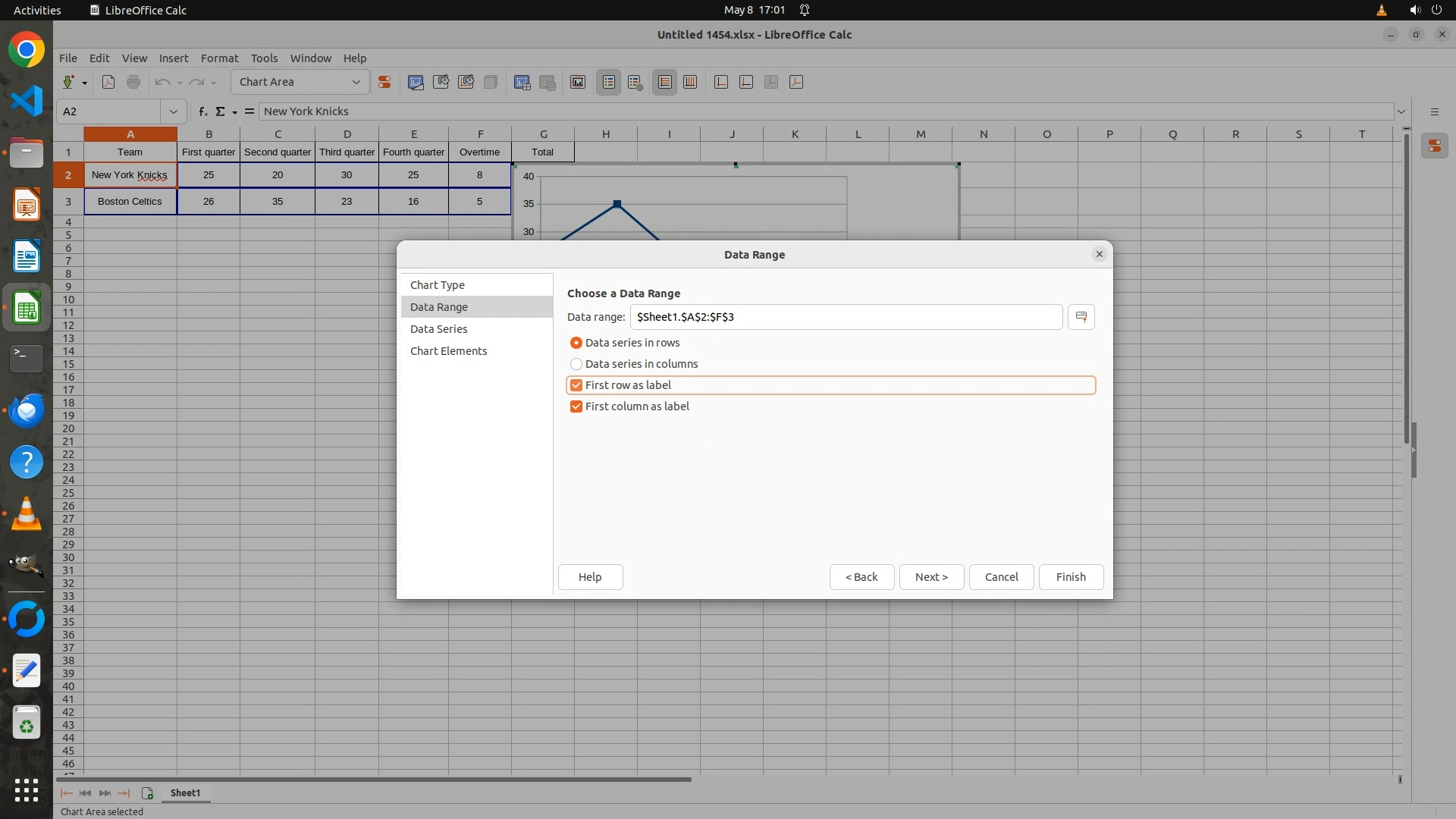Expand the Chart Area element dropdown
This screenshot has width=1456, height=819.
pos(356,82)
